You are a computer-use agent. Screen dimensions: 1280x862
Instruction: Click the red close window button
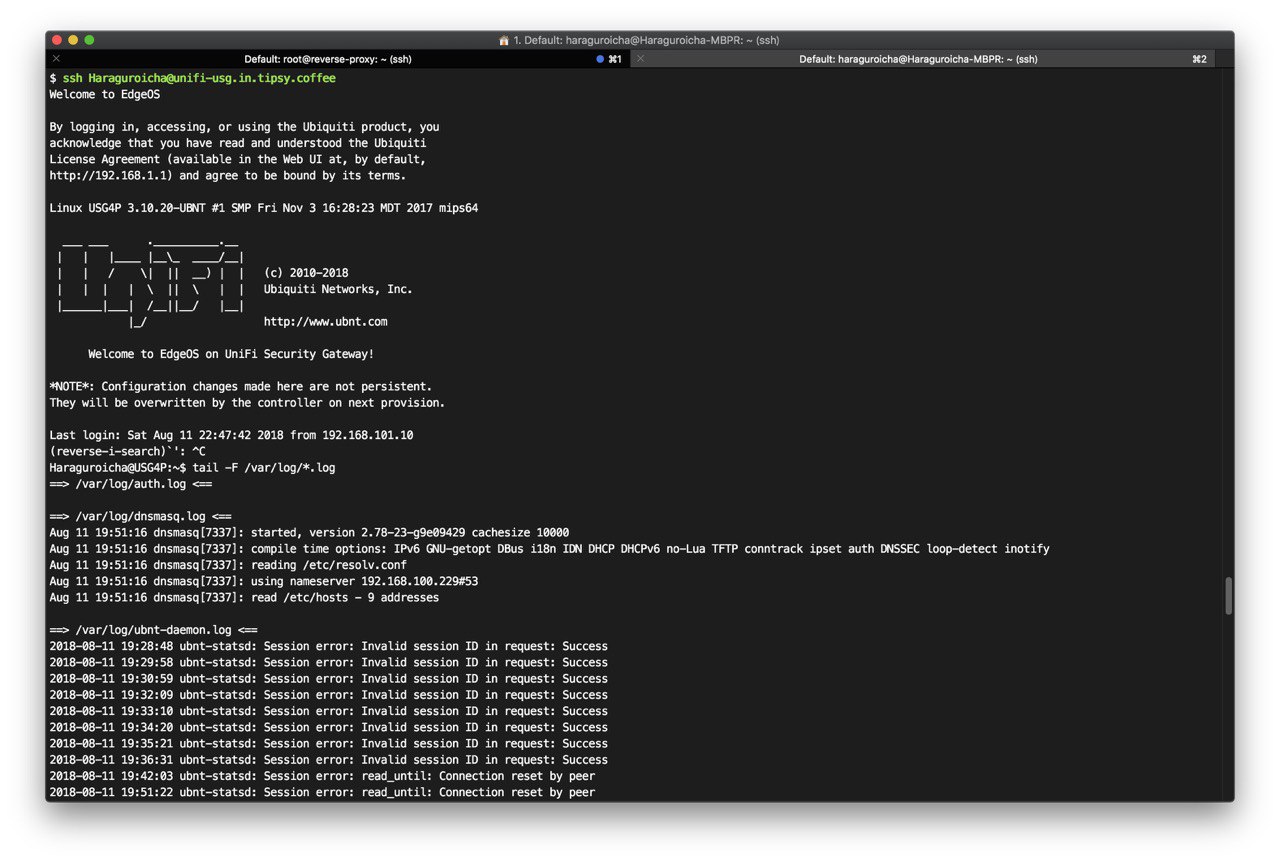(x=57, y=40)
